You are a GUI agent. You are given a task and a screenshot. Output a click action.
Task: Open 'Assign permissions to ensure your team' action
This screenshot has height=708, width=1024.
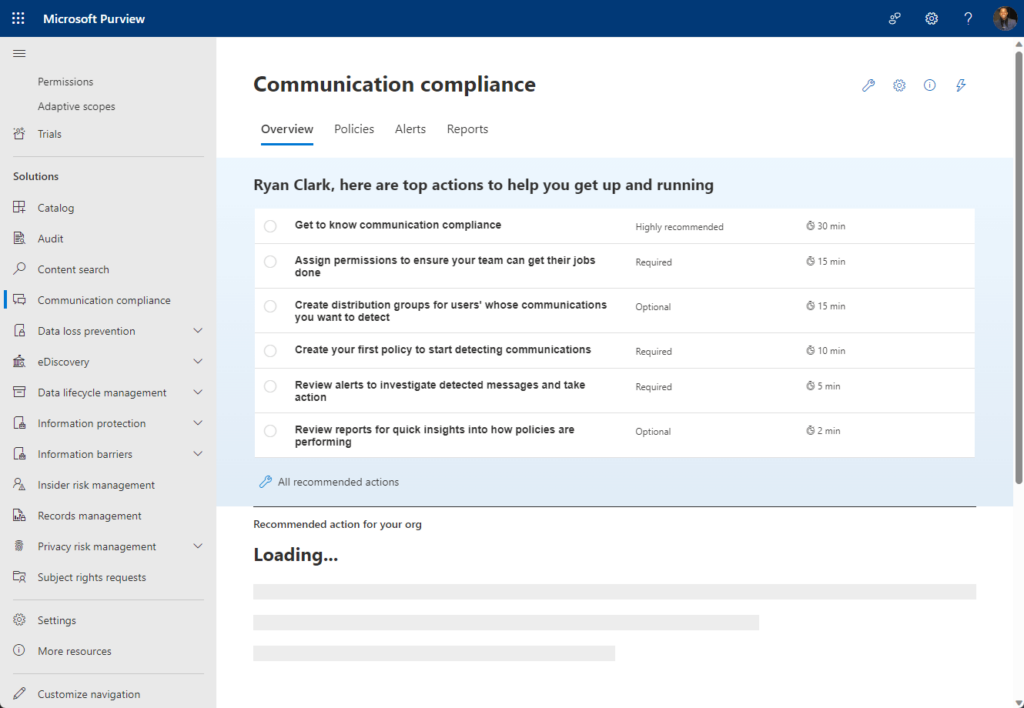pyautogui.click(x=445, y=266)
